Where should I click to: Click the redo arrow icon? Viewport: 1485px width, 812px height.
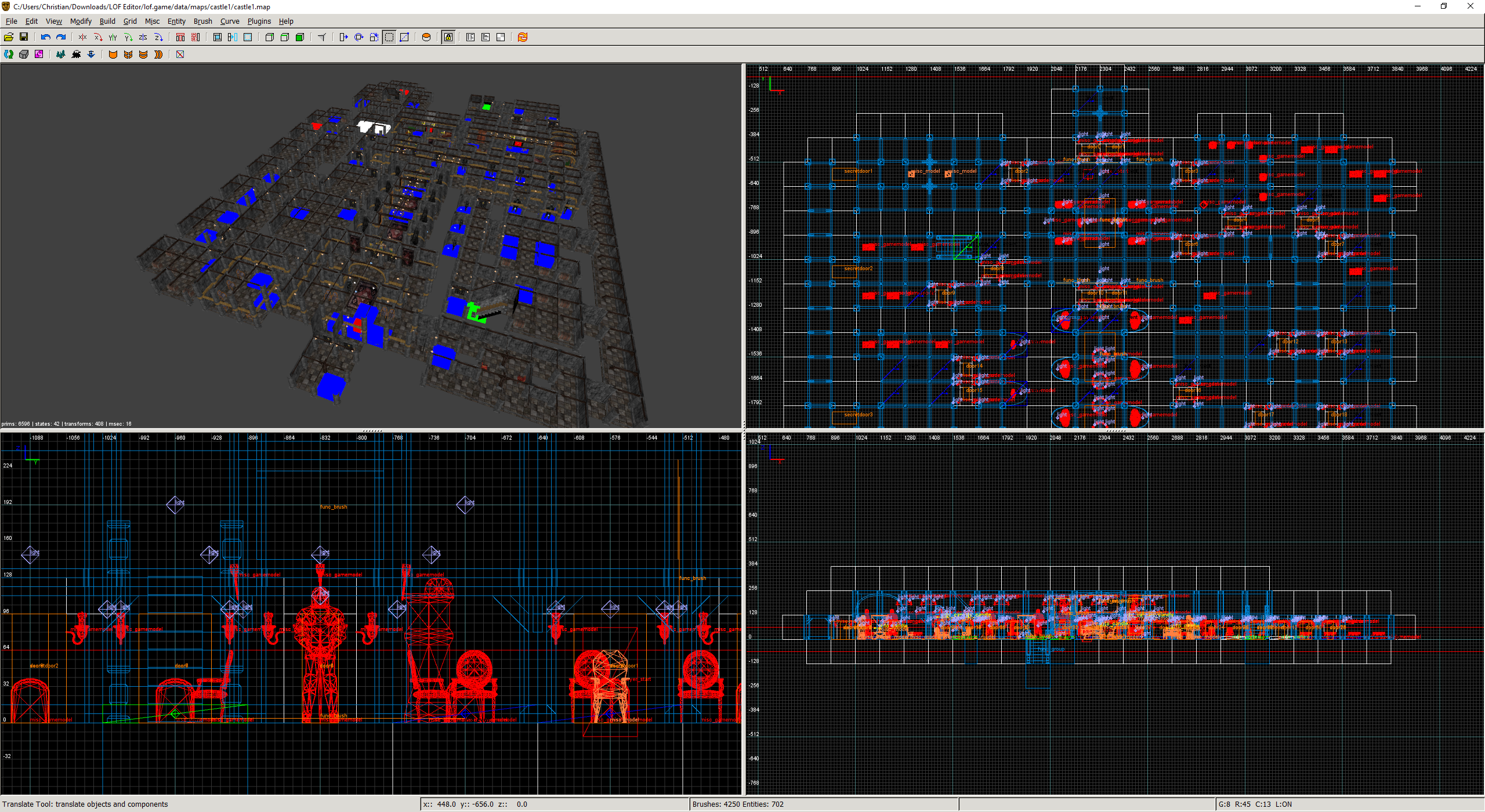(x=60, y=37)
